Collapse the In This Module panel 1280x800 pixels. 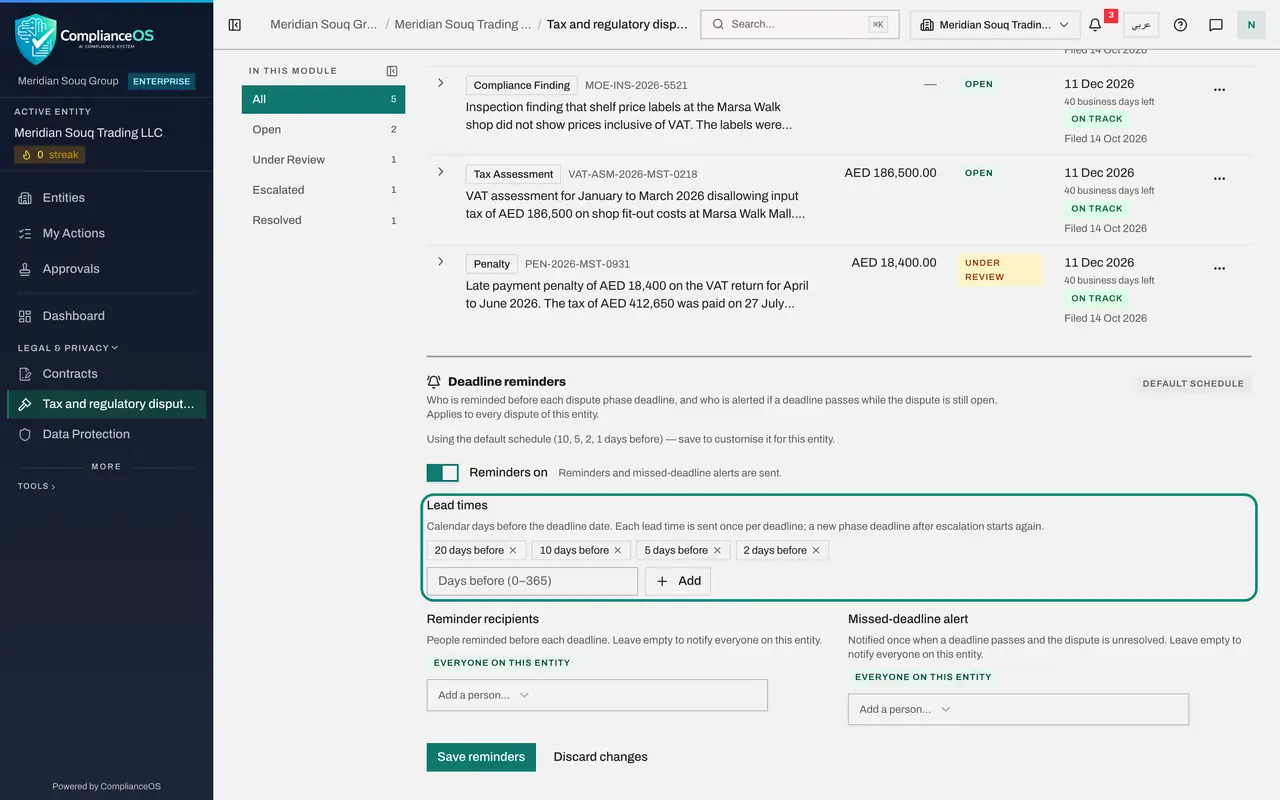pyautogui.click(x=392, y=71)
